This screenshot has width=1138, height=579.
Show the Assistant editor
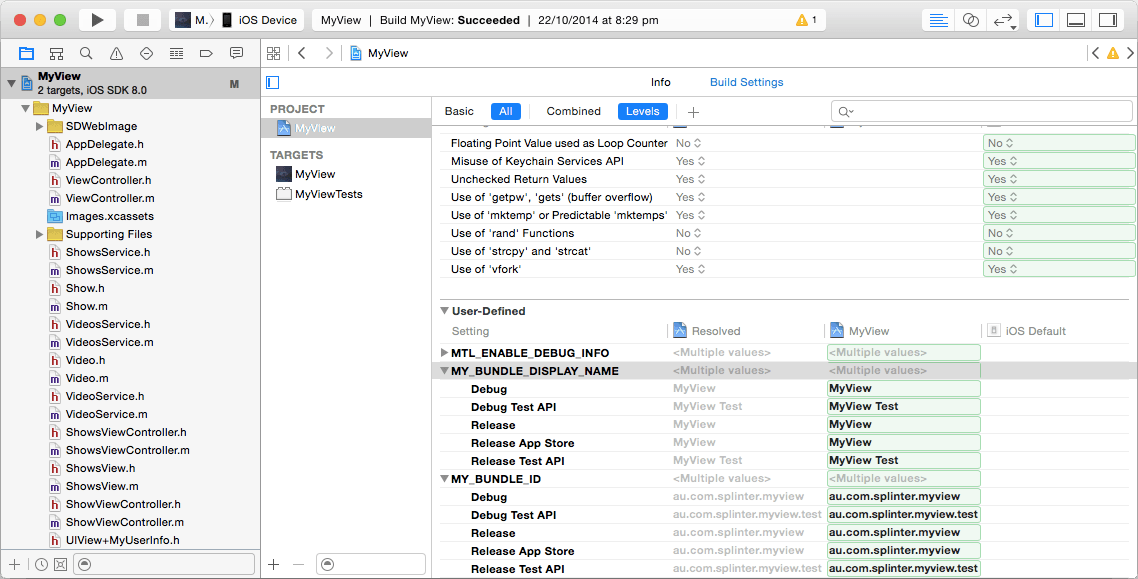970,20
